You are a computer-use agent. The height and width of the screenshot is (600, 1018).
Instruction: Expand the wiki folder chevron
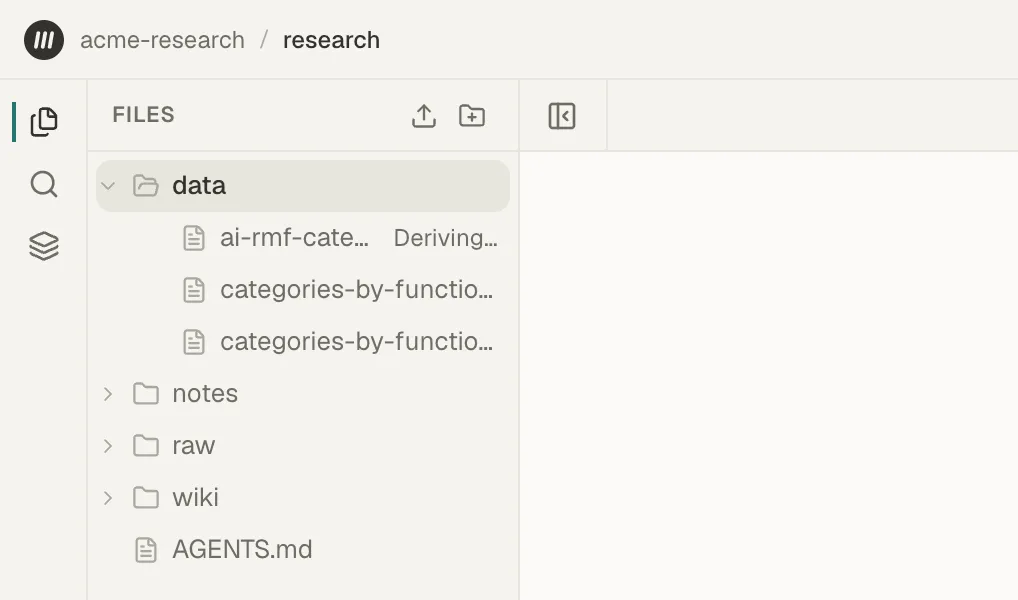click(x=108, y=497)
